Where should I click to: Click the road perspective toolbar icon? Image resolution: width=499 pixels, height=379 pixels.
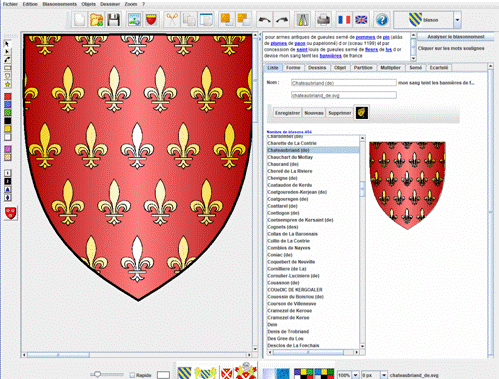(303, 20)
